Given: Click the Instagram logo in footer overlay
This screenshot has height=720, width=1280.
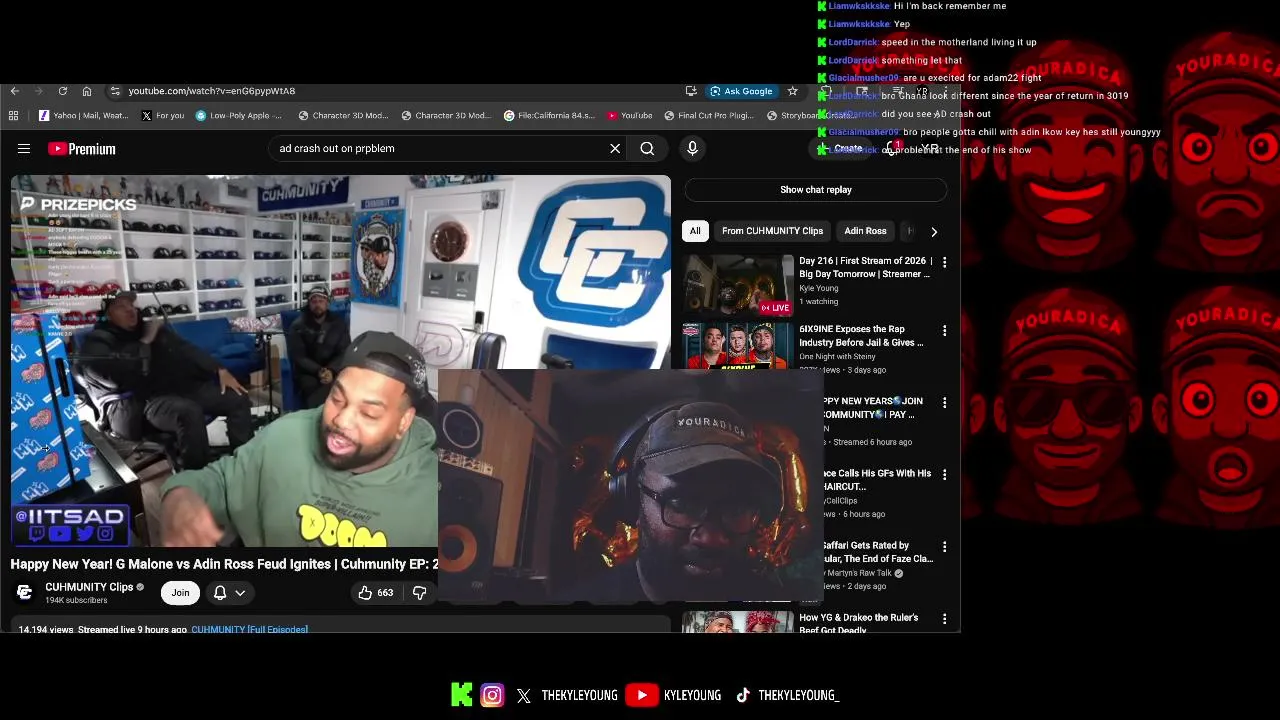Looking at the screenshot, I should [x=492, y=695].
